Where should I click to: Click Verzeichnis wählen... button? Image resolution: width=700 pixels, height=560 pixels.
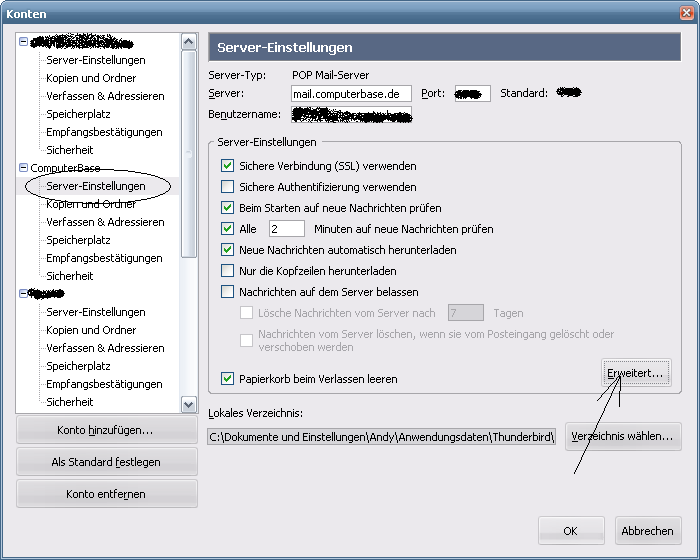(x=623, y=436)
